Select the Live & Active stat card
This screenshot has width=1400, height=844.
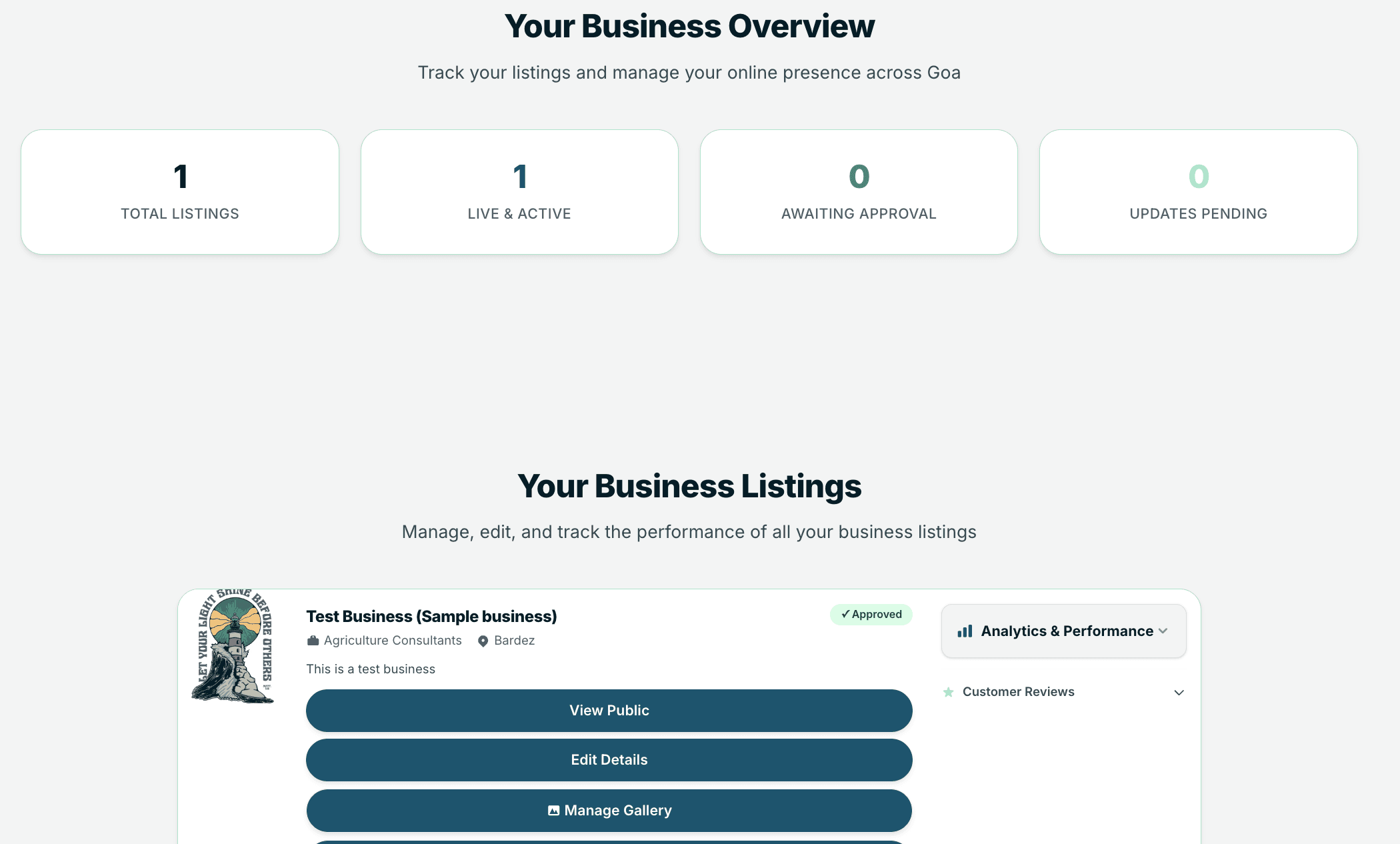click(x=519, y=192)
